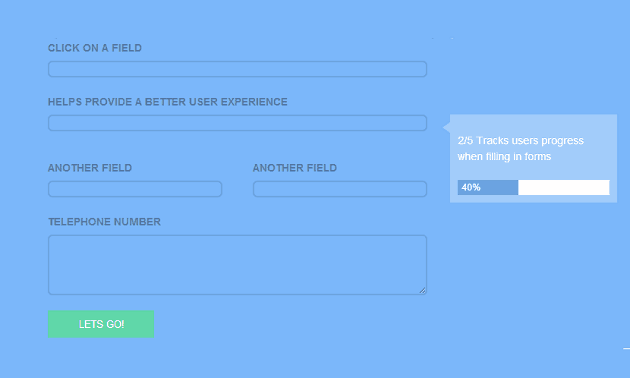Click the tooltip's pointer arrow
Image resolution: width=630 pixels, height=378 pixels.
click(446, 127)
